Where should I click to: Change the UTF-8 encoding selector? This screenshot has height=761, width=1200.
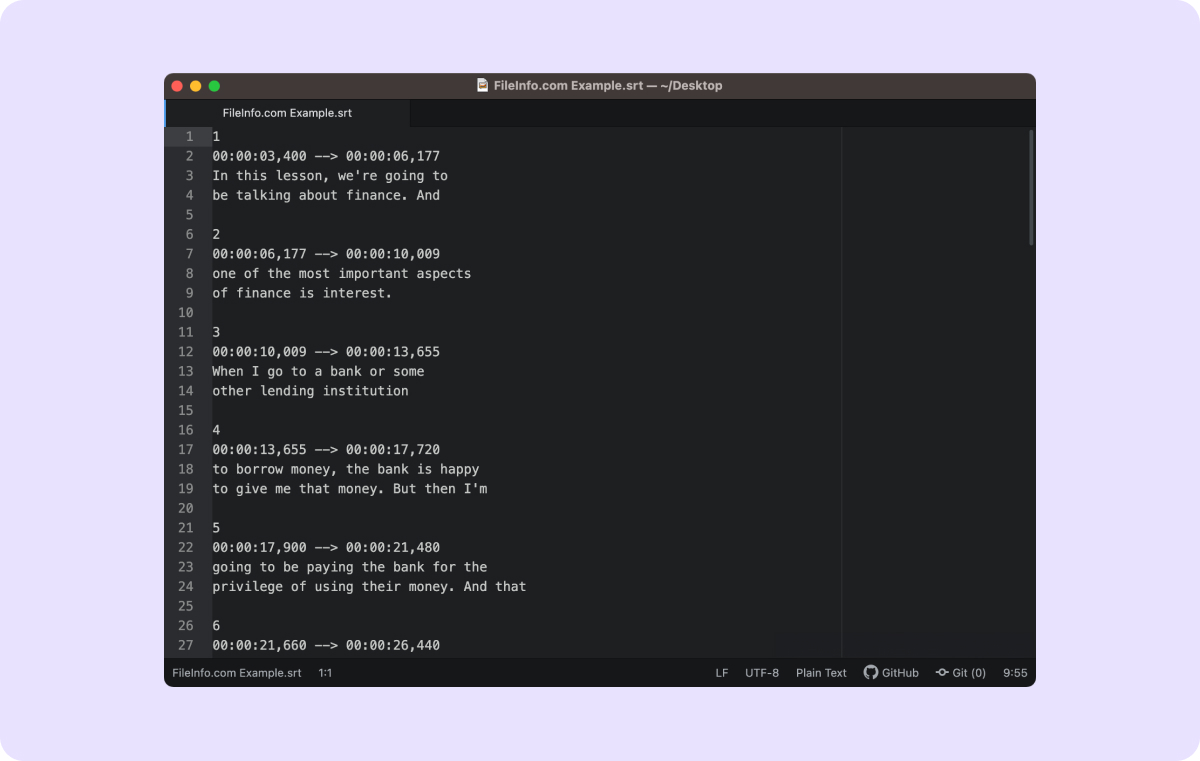pos(762,673)
